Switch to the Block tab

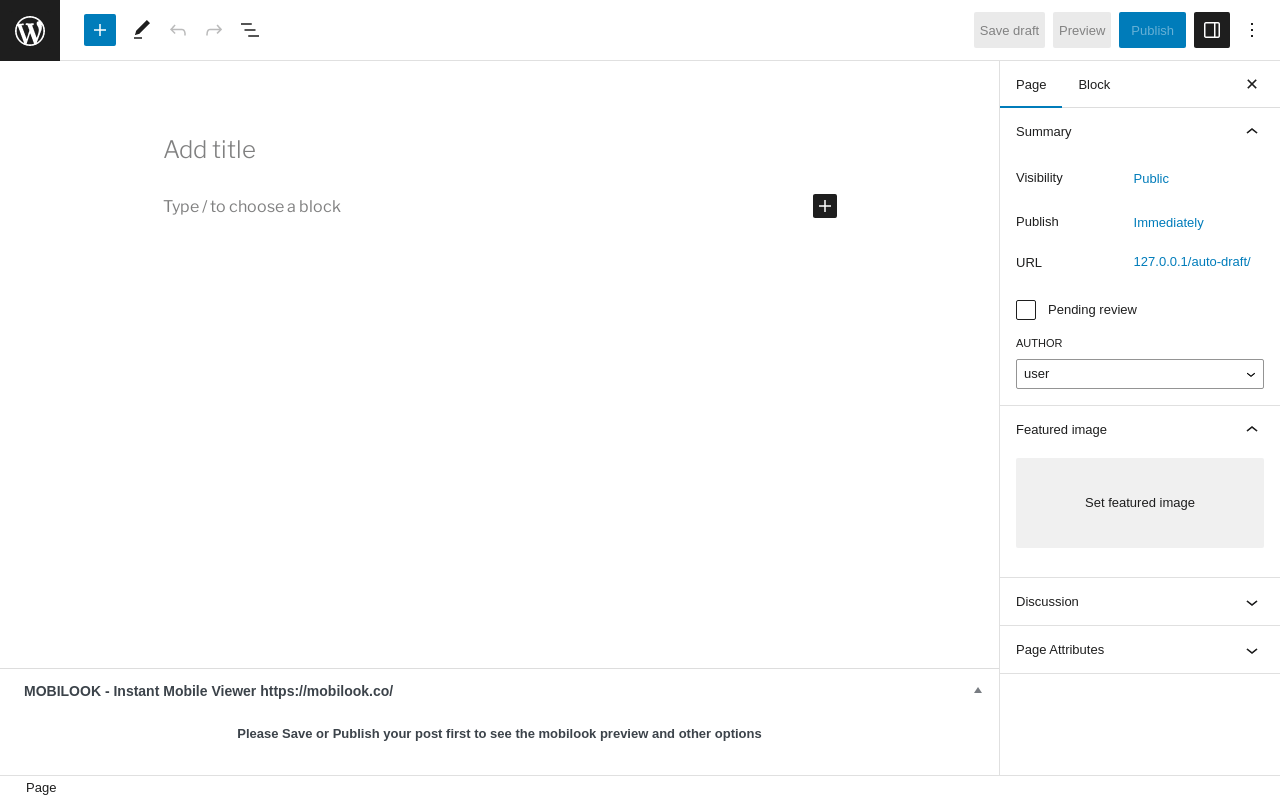tap(1094, 85)
